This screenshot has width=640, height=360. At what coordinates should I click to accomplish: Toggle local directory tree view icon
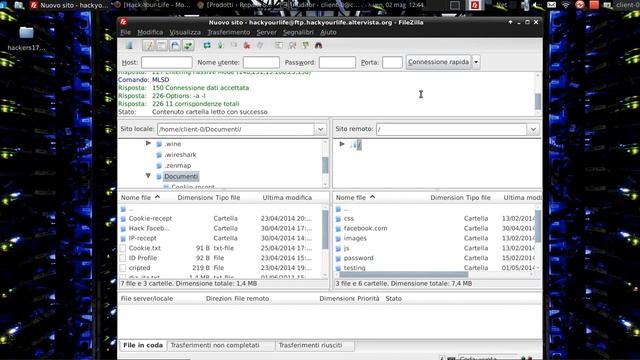(x=162, y=45)
